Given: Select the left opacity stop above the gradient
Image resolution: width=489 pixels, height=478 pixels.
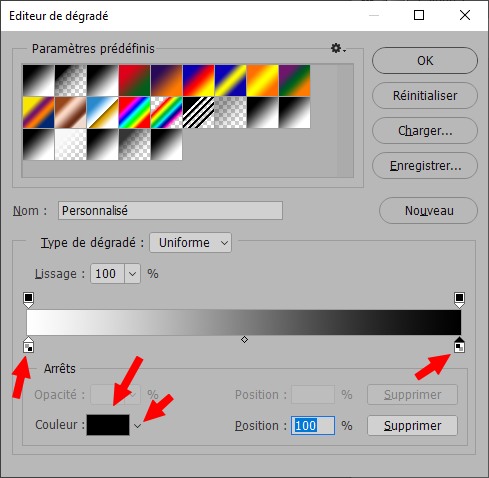Looking at the screenshot, I should coord(29,300).
